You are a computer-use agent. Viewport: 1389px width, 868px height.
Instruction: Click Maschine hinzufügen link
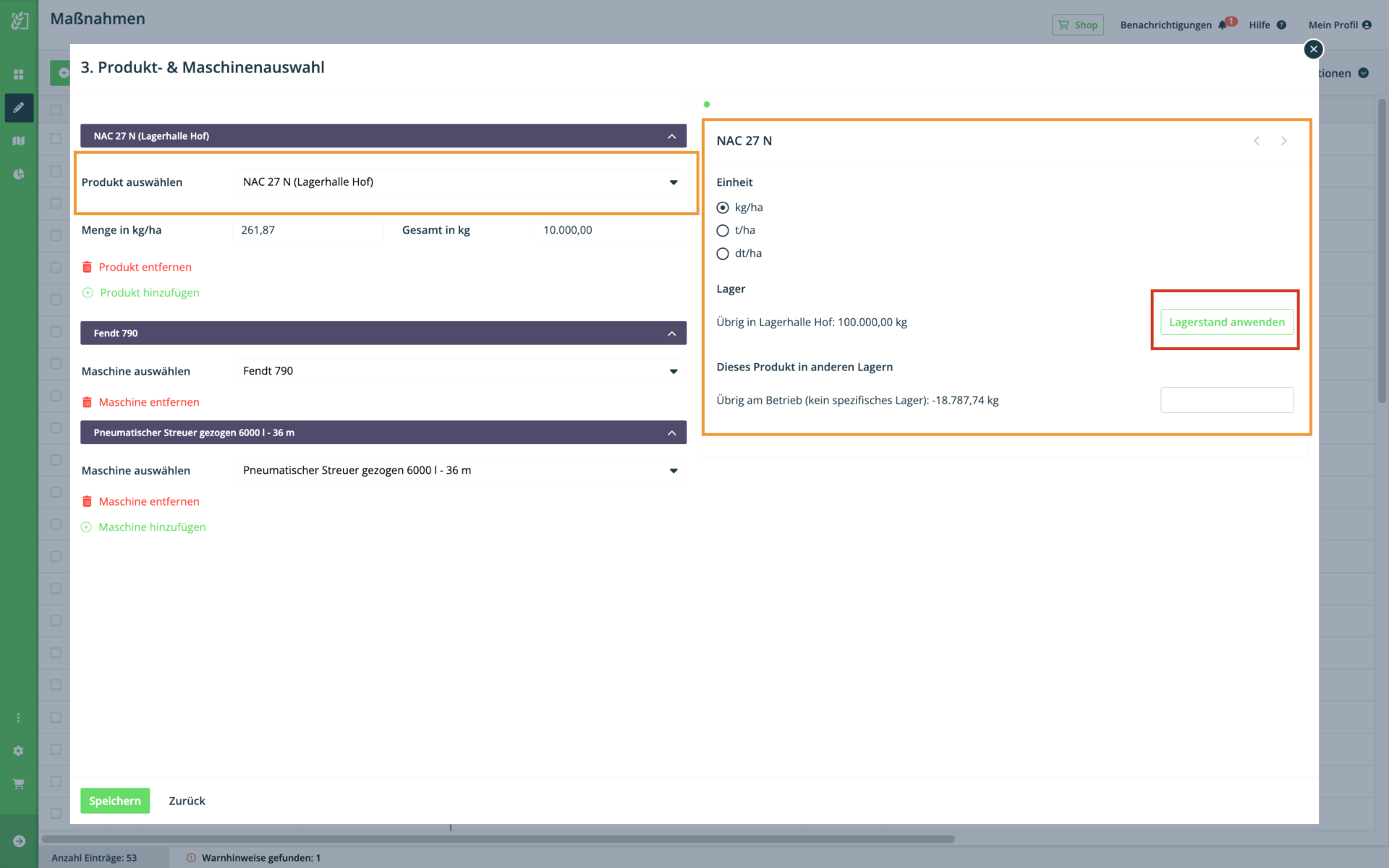pyautogui.click(x=152, y=527)
